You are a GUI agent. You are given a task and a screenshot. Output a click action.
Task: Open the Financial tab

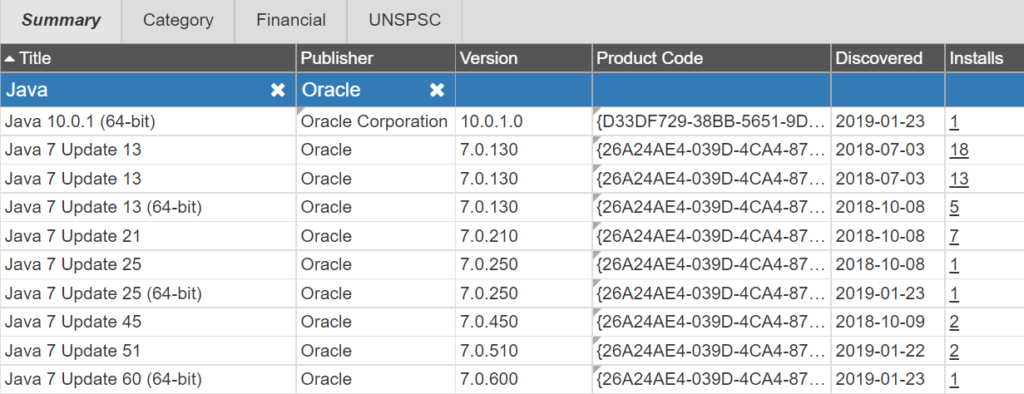(x=291, y=20)
